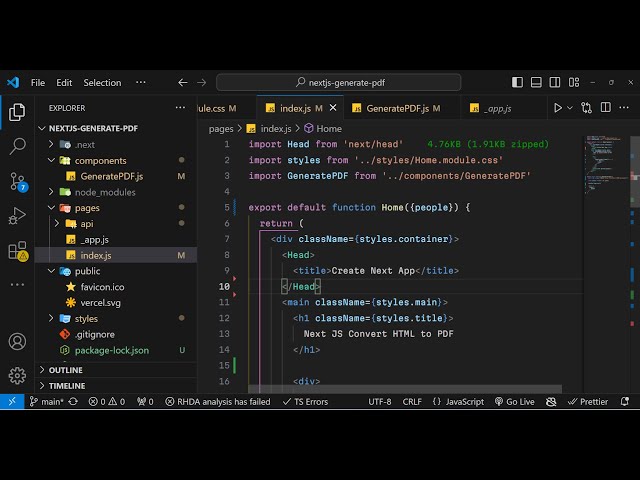Open the Accounts menu icon
Viewport: 640px width, 480px height.
click(x=17, y=341)
